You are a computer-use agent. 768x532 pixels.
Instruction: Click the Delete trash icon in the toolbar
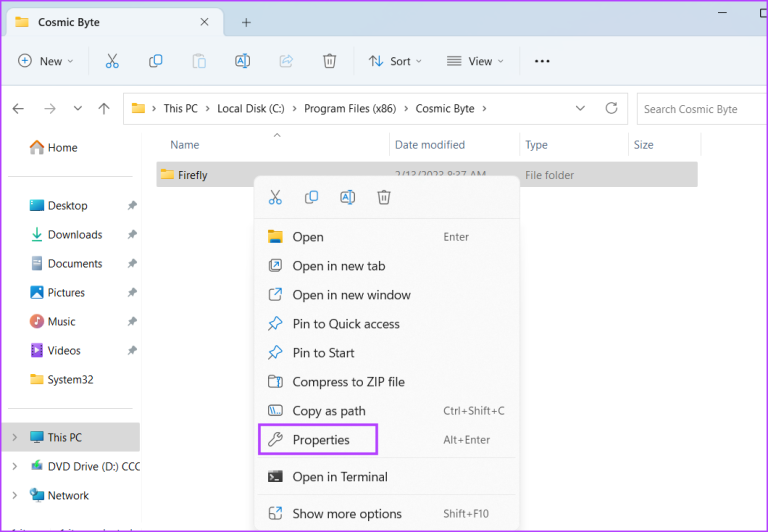click(x=329, y=61)
